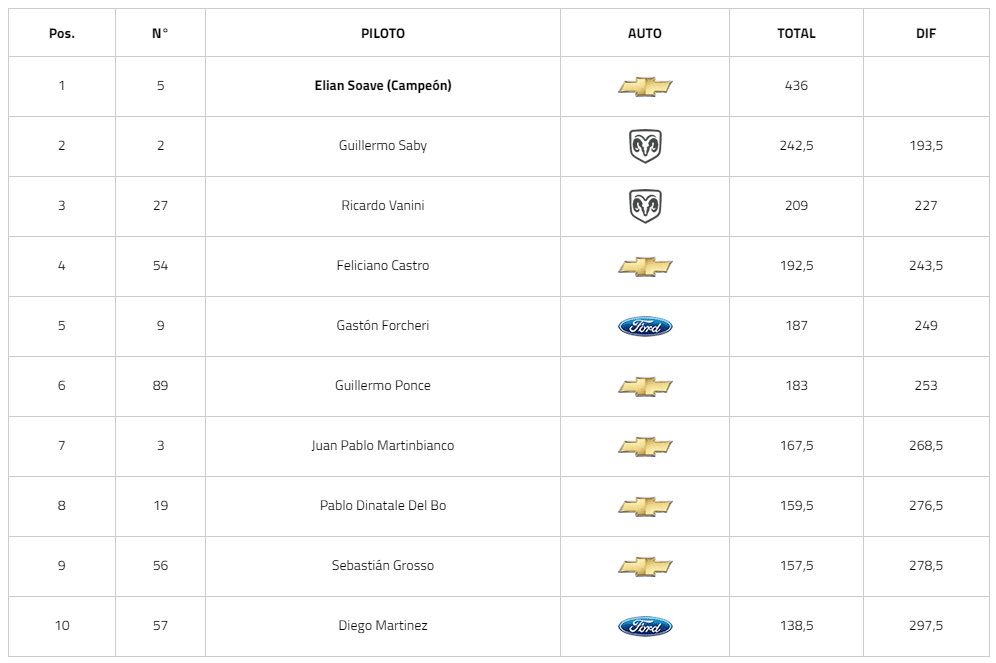The width and height of the screenshot is (996, 663).
Task: Click the AUTO column header
Action: point(645,33)
